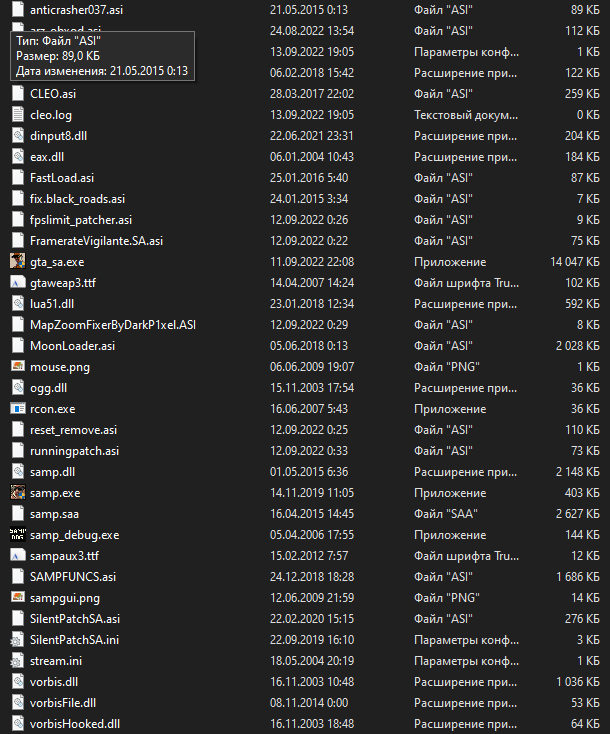Viewport: 610px width, 734px height.
Task: Click the size value 2 627 КБ
Action: point(578,514)
